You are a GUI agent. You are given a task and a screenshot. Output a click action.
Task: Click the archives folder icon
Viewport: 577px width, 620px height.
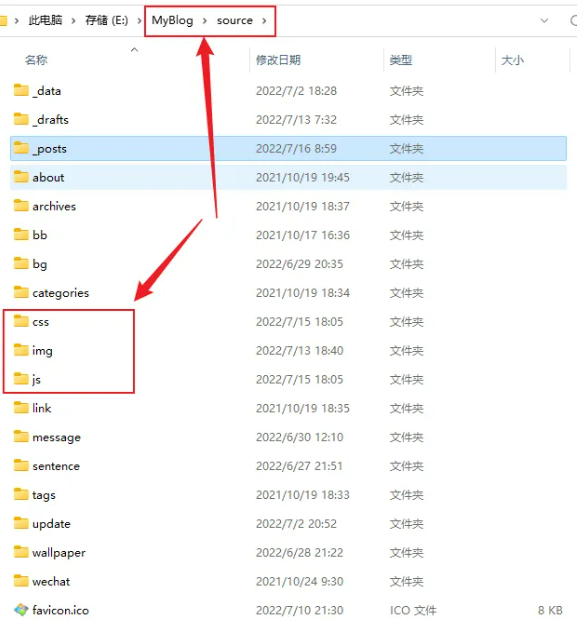[21, 206]
